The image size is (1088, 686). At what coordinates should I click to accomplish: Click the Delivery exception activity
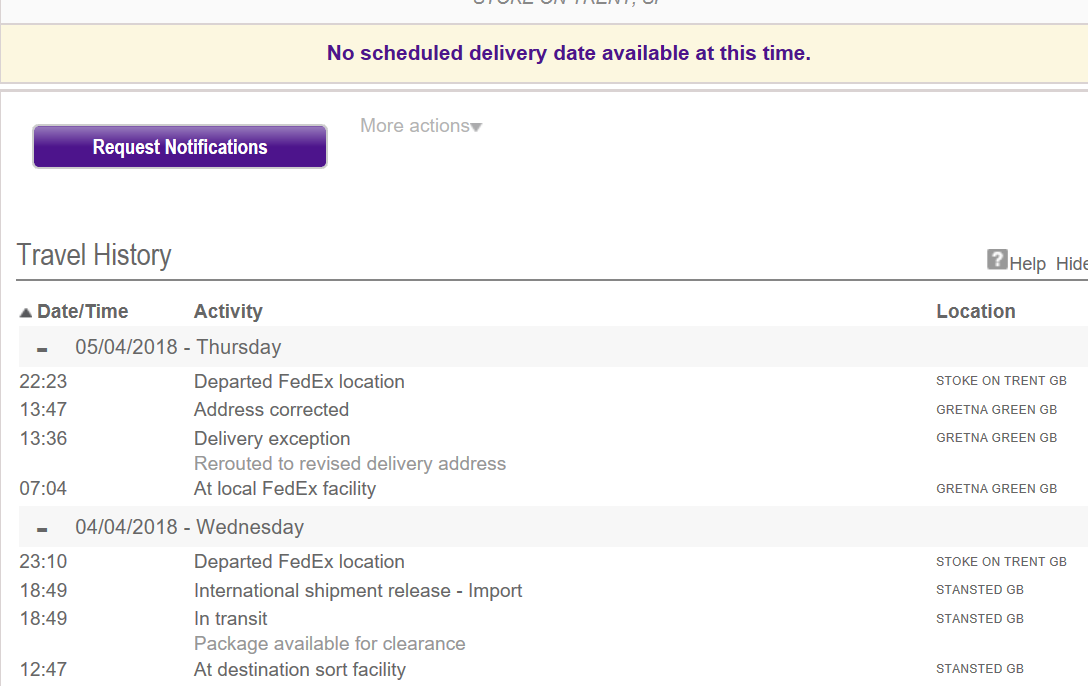coord(272,438)
